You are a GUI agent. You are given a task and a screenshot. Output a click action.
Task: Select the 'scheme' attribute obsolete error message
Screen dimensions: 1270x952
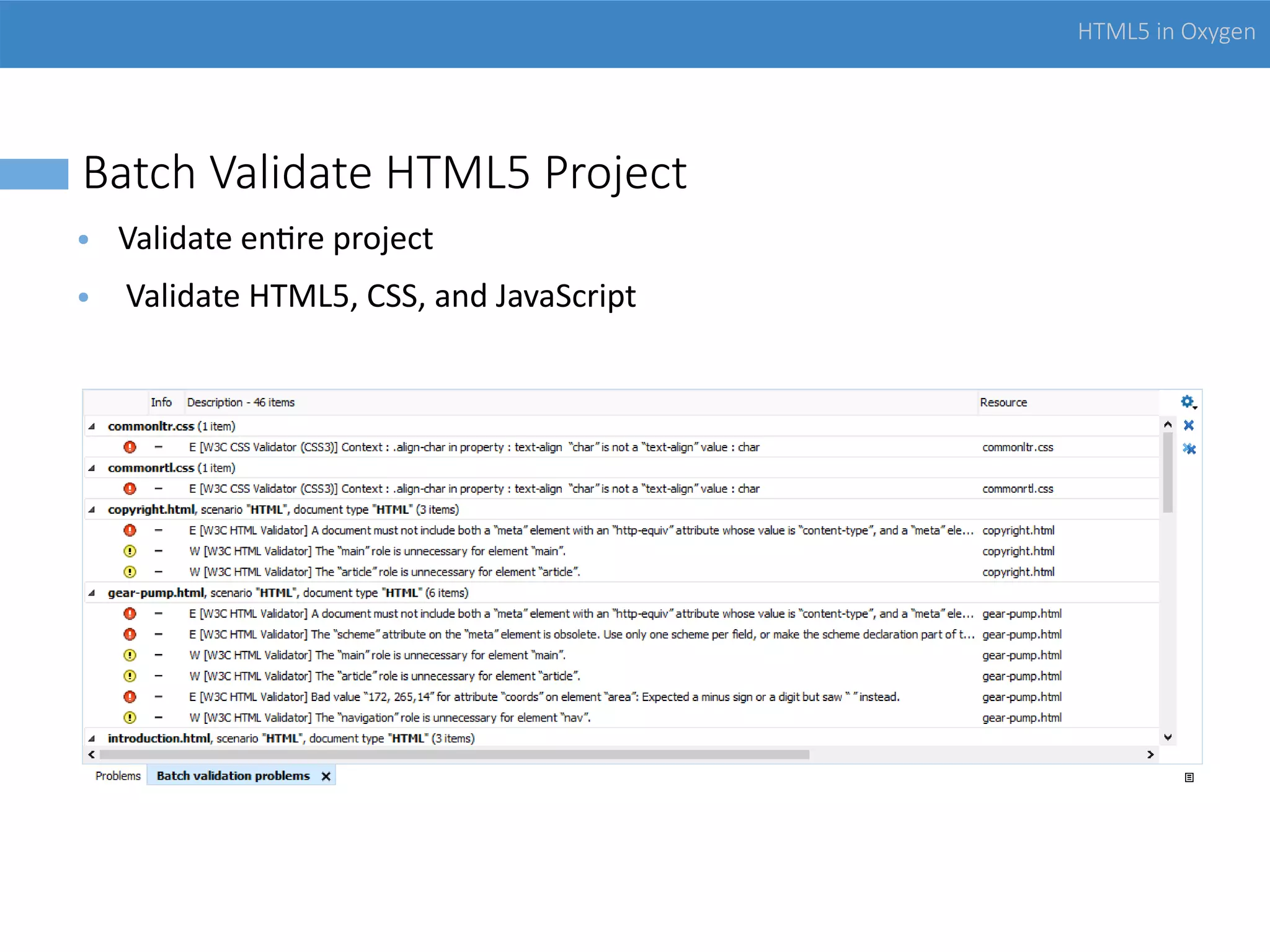point(582,634)
